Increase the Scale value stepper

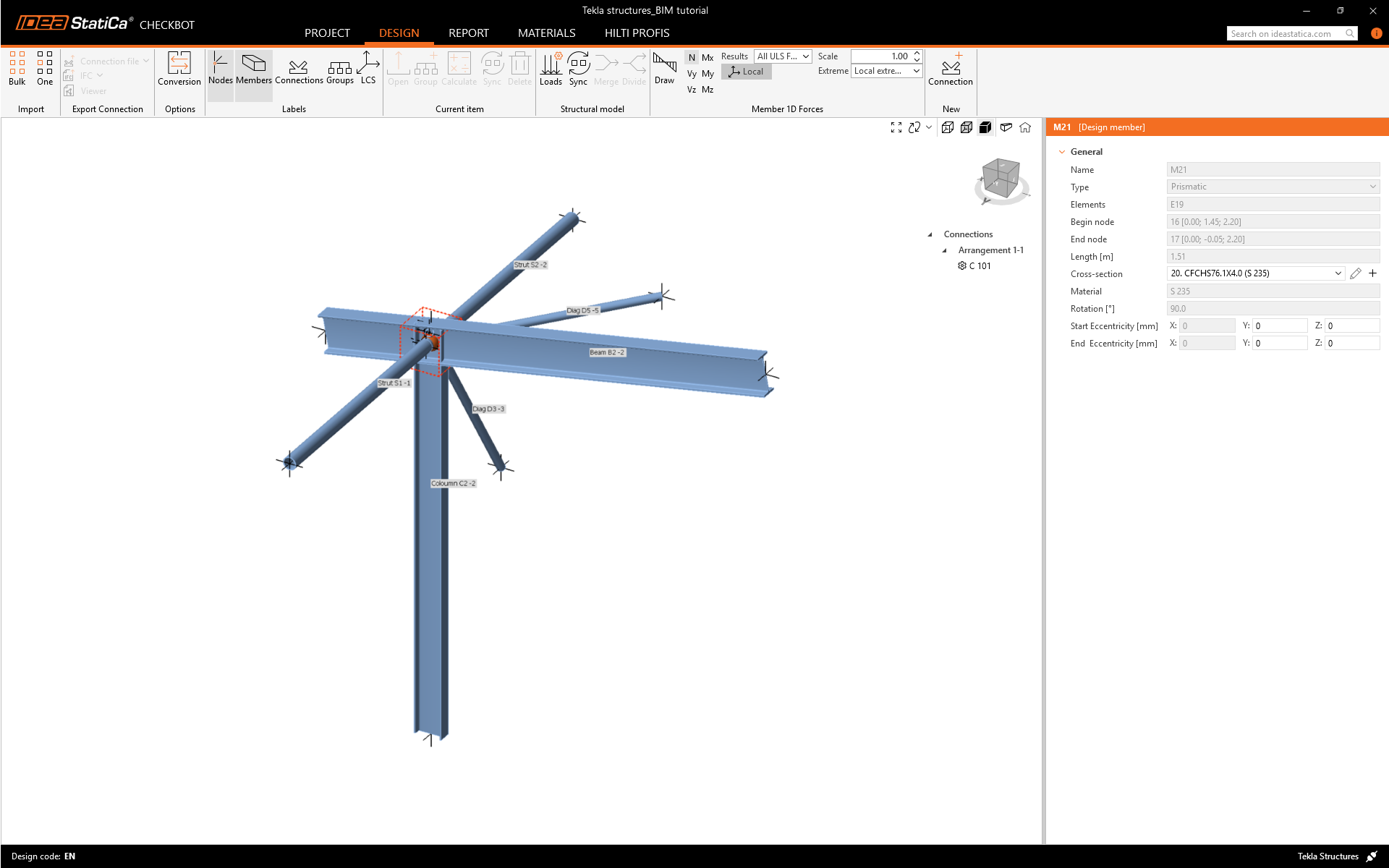pos(917,53)
